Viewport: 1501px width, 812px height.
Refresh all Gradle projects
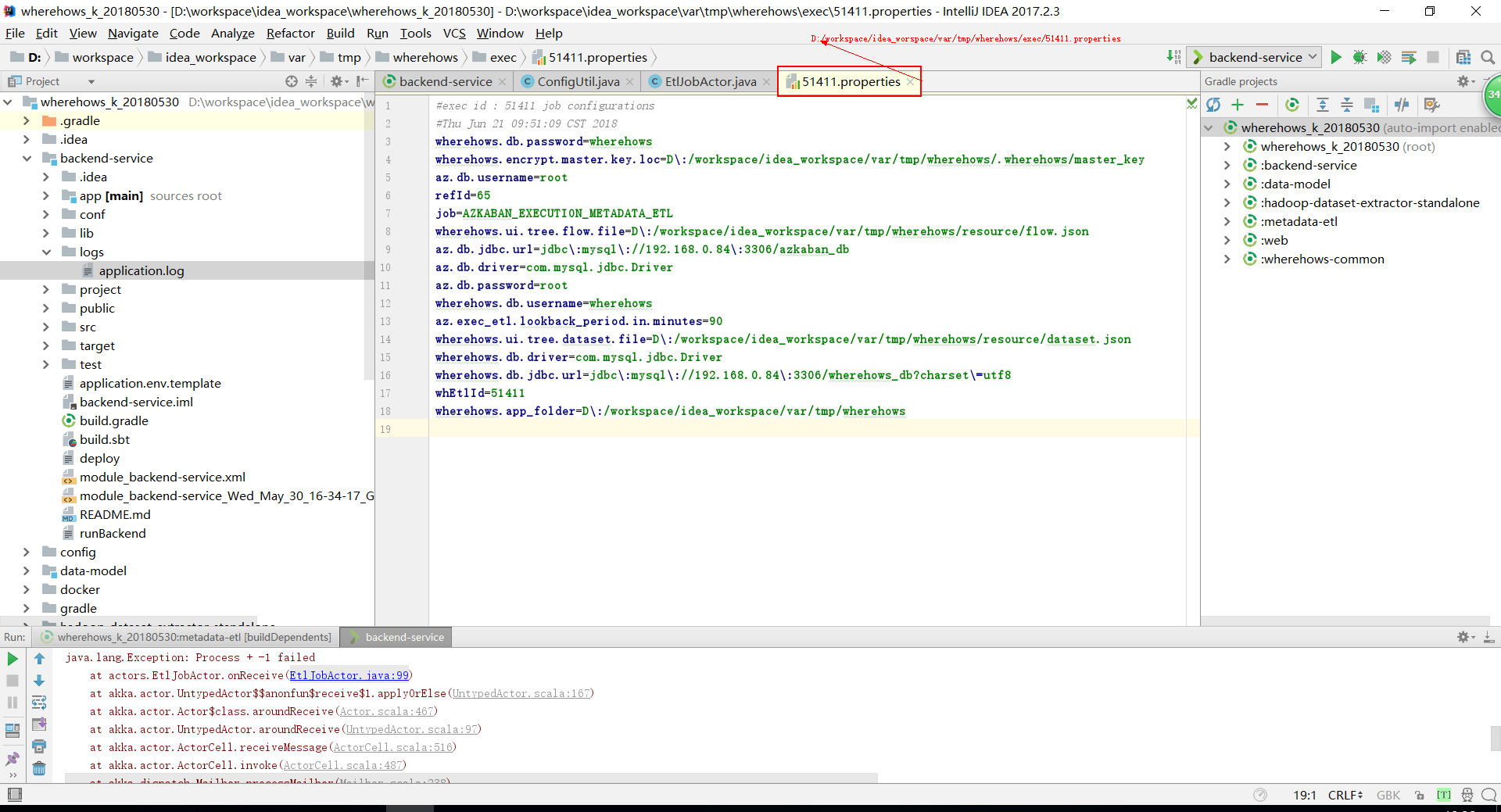(x=1214, y=105)
